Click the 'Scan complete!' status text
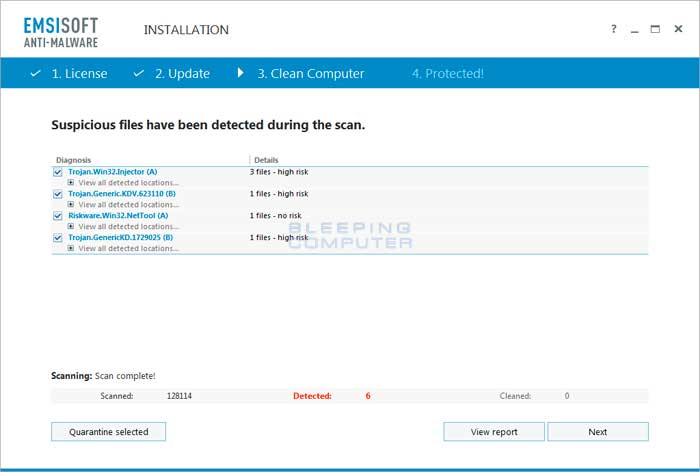Viewport: 700px width, 472px height. (125, 376)
